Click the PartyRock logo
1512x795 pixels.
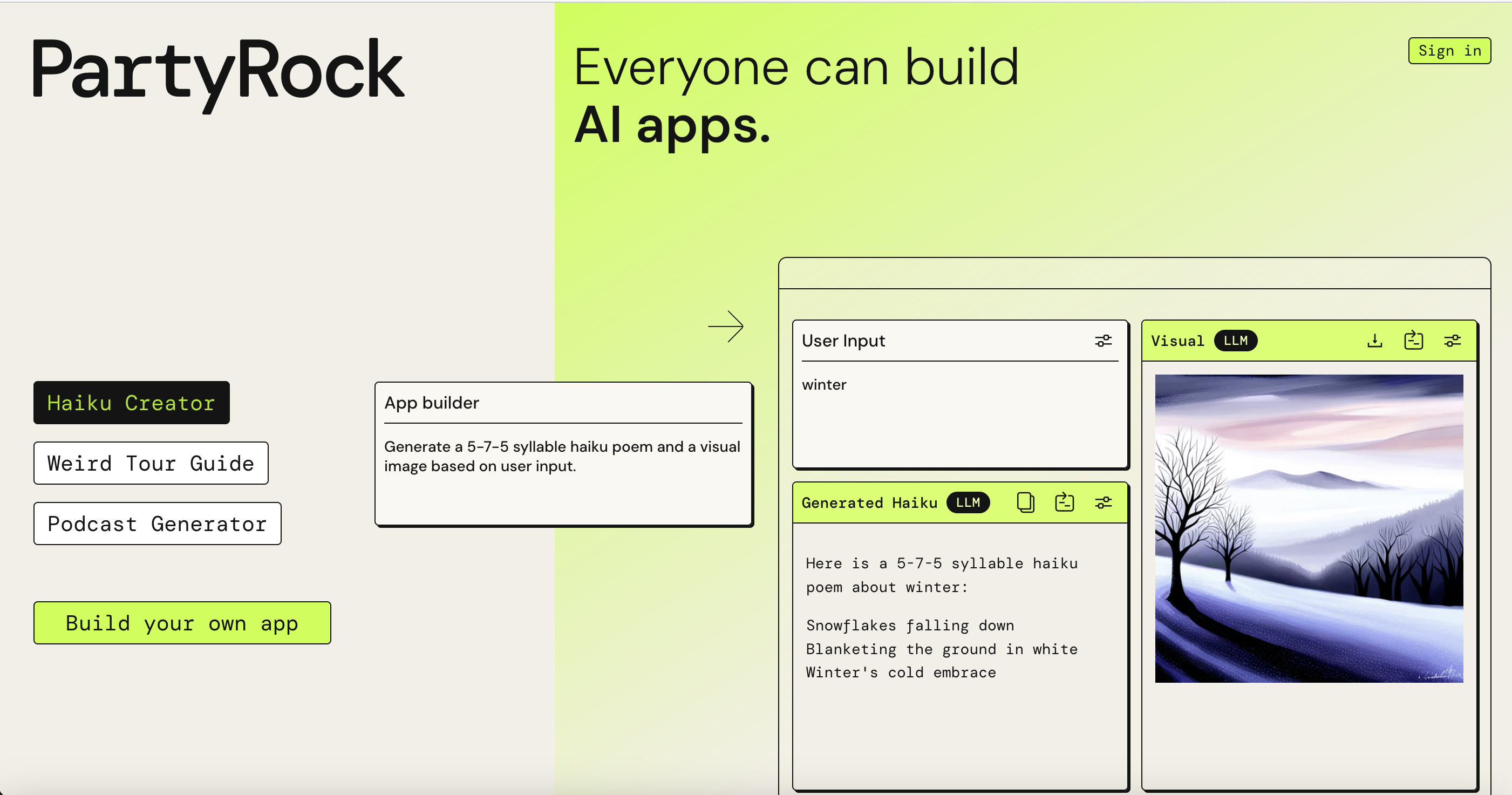pyautogui.click(x=219, y=73)
